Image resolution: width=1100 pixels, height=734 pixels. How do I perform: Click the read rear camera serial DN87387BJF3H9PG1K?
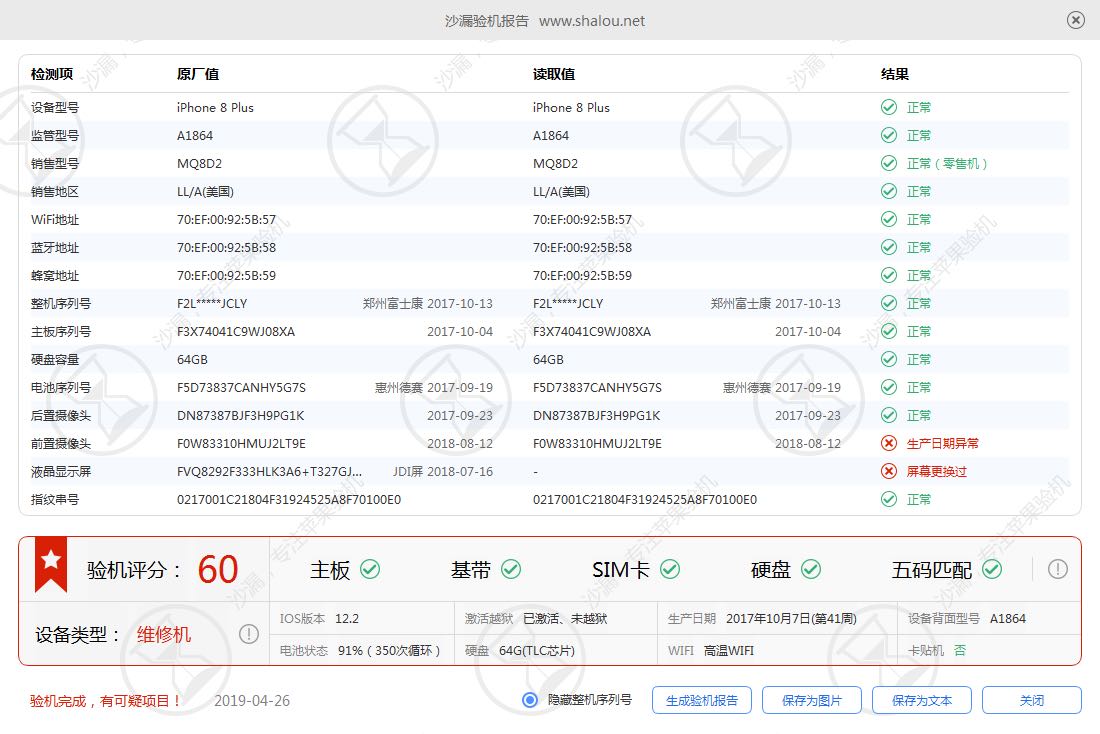tap(596, 415)
